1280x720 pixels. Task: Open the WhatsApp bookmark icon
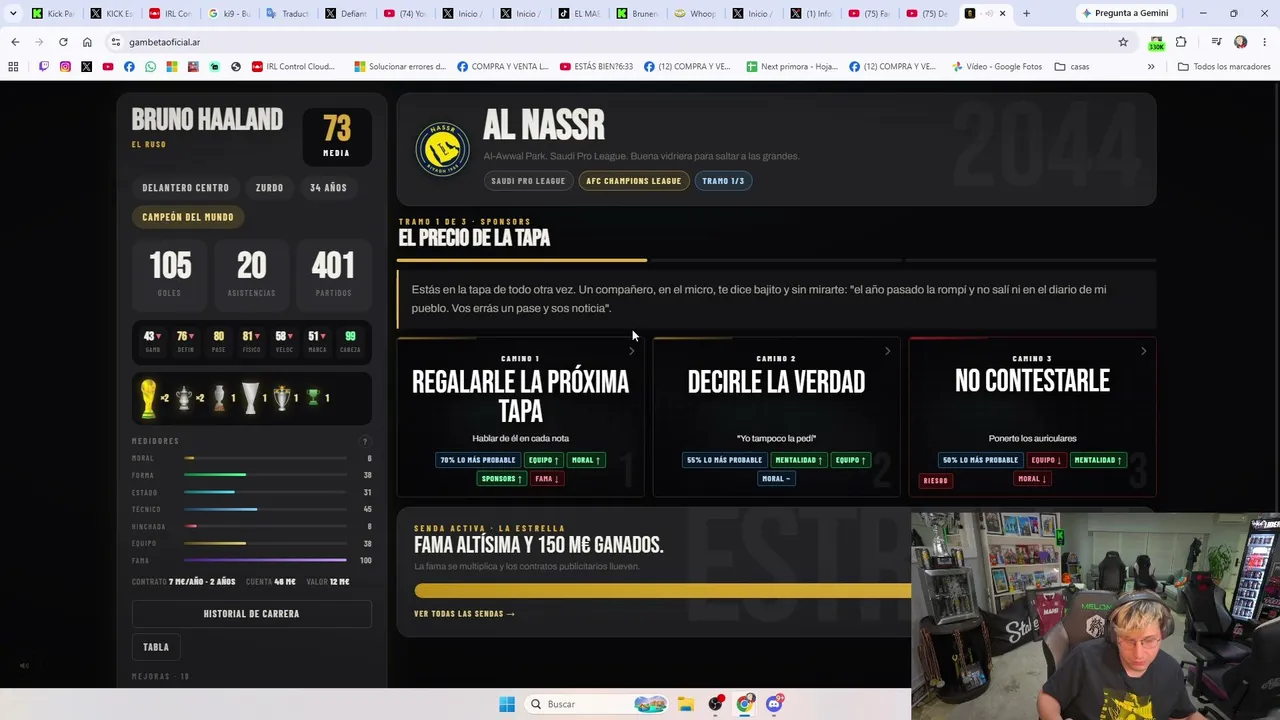coord(150,66)
